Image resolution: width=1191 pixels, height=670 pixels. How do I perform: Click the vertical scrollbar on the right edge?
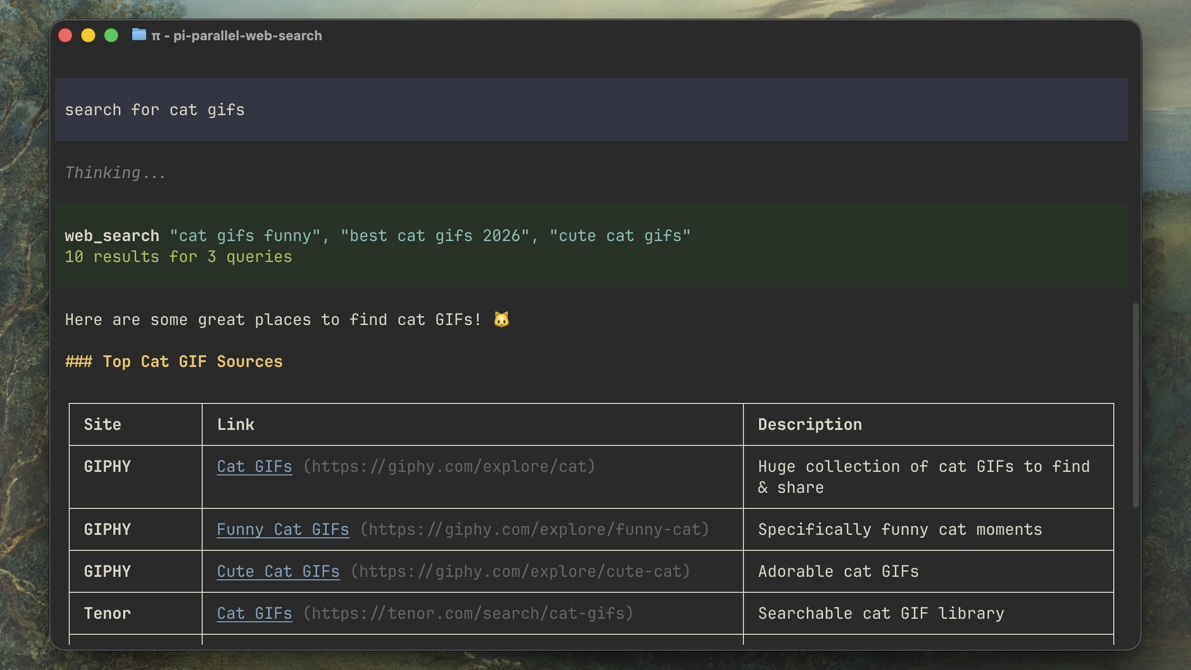pos(1135,405)
